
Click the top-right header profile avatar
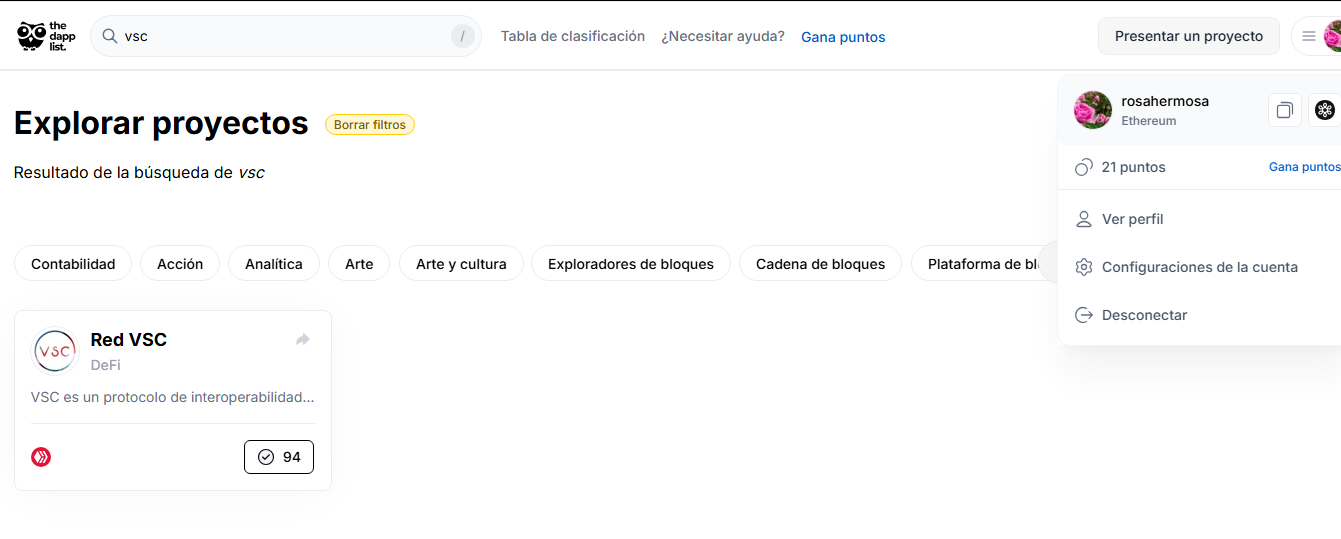tap(1333, 36)
